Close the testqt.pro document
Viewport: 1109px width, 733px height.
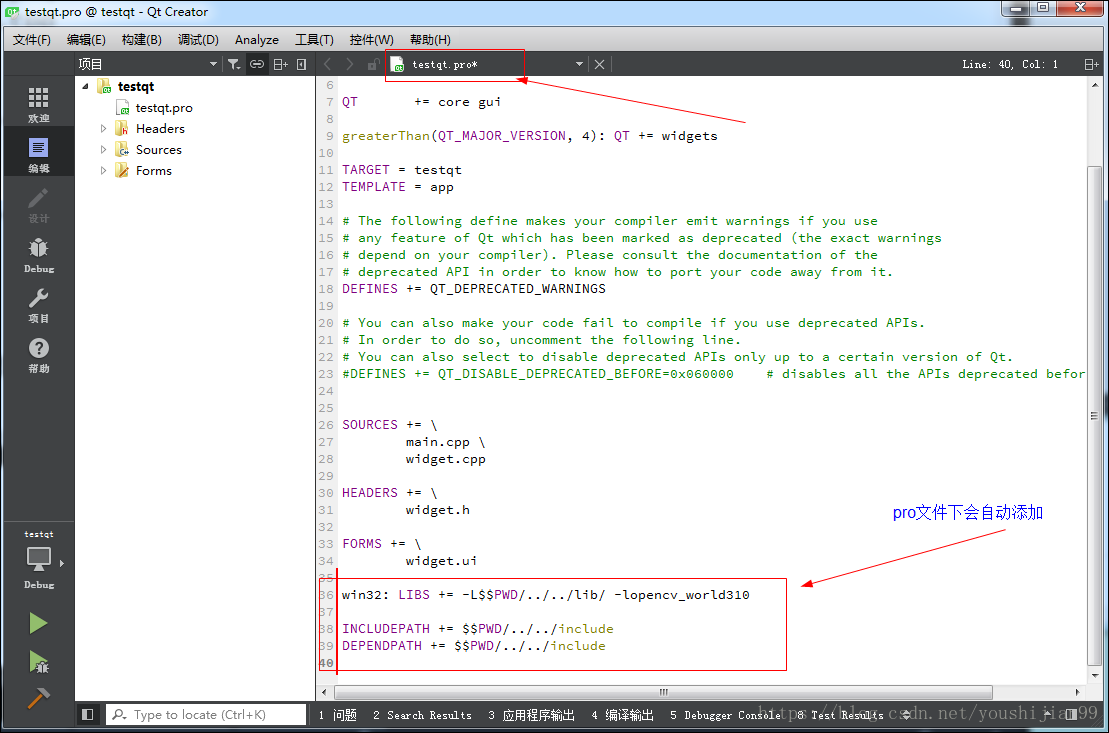click(x=599, y=64)
